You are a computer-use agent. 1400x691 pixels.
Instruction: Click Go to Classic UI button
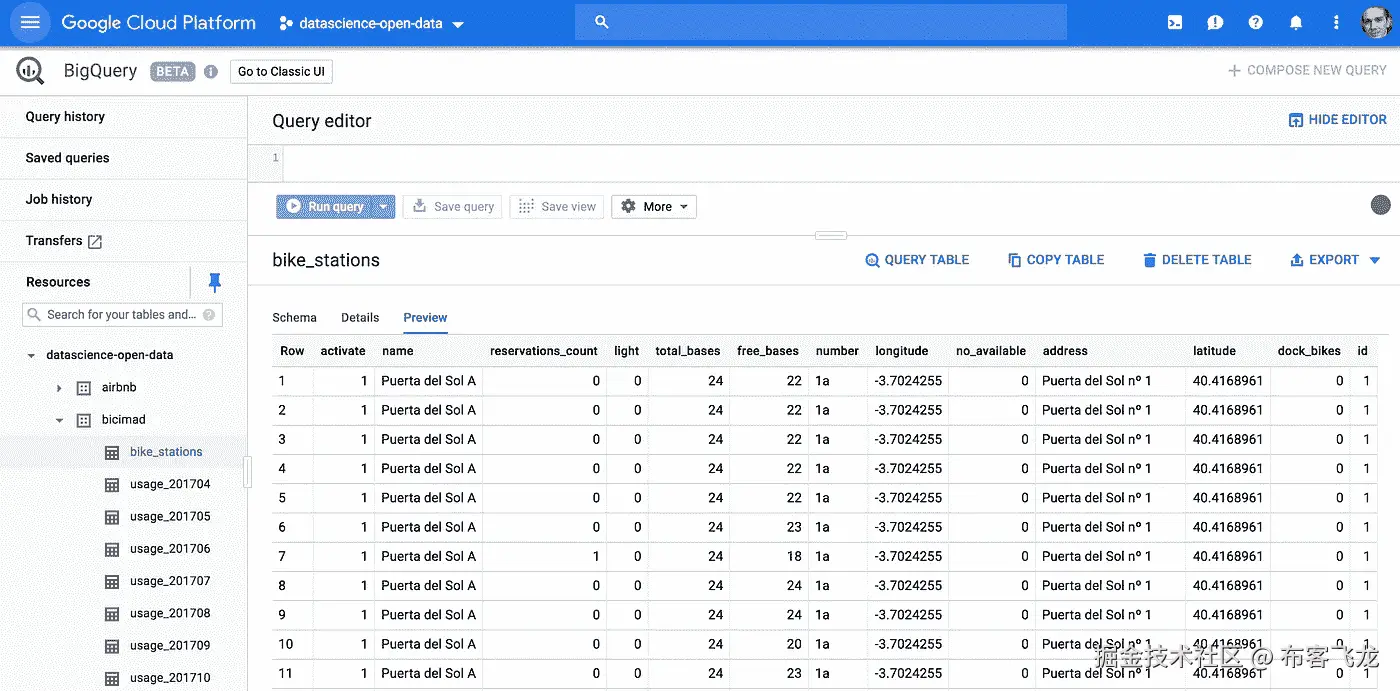(281, 72)
